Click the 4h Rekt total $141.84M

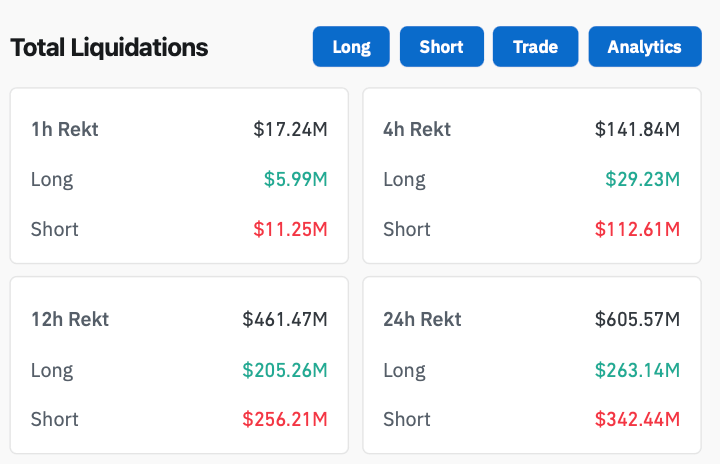coord(637,129)
